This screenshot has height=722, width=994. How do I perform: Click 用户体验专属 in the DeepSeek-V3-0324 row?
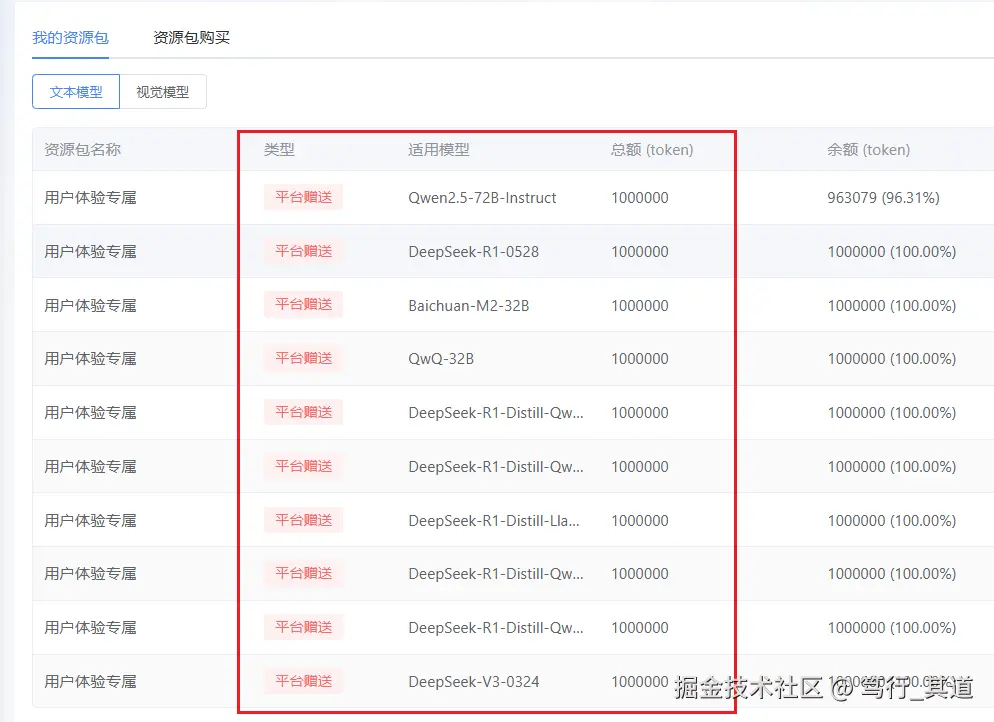click(x=91, y=682)
